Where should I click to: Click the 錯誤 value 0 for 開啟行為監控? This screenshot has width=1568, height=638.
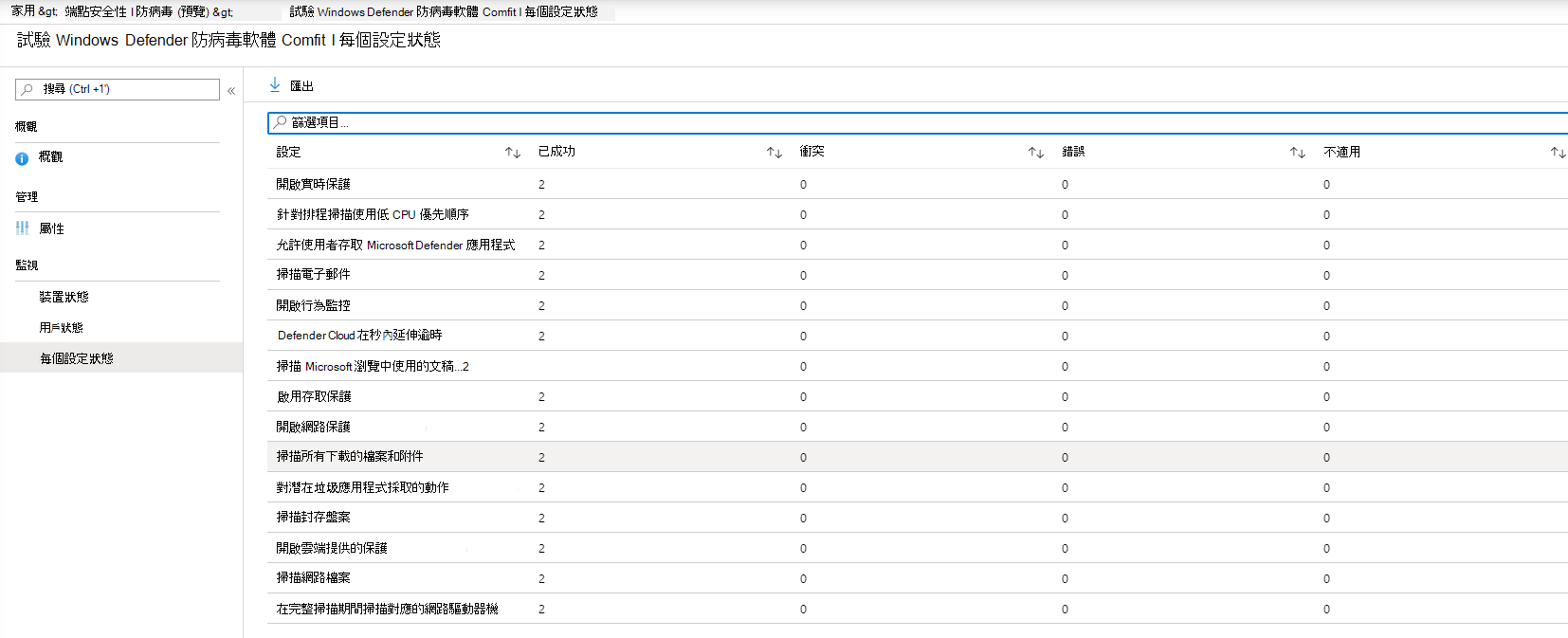pos(1065,306)
